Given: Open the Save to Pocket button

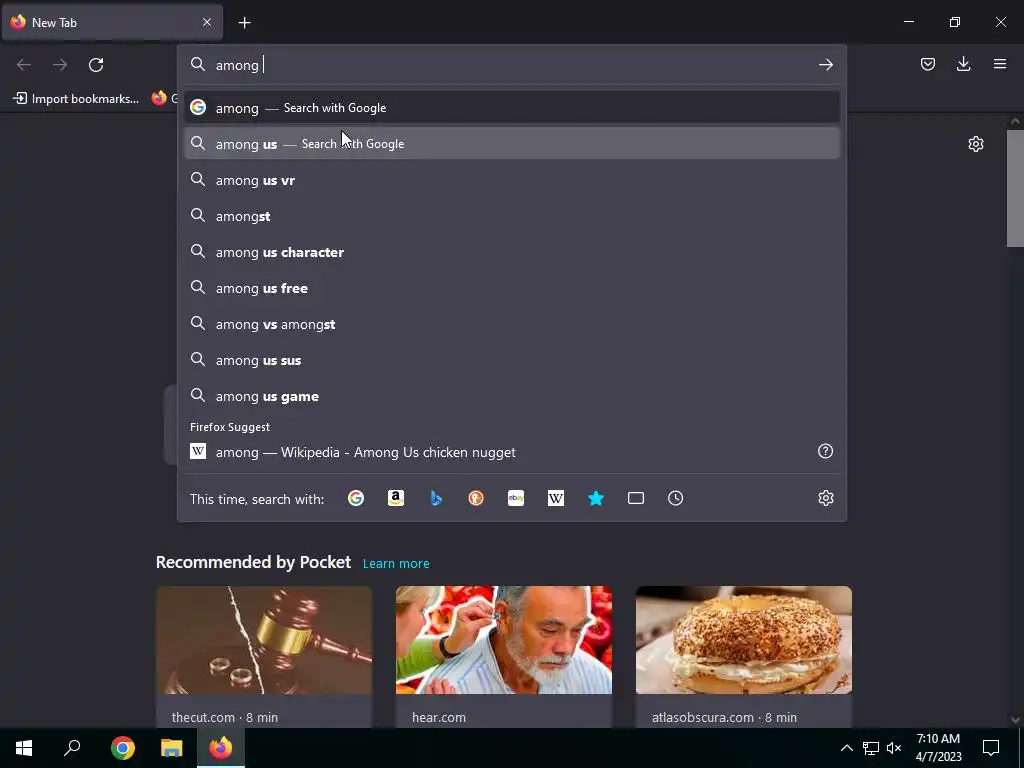Looking at the screenshot, I should [x=927, y=64].
